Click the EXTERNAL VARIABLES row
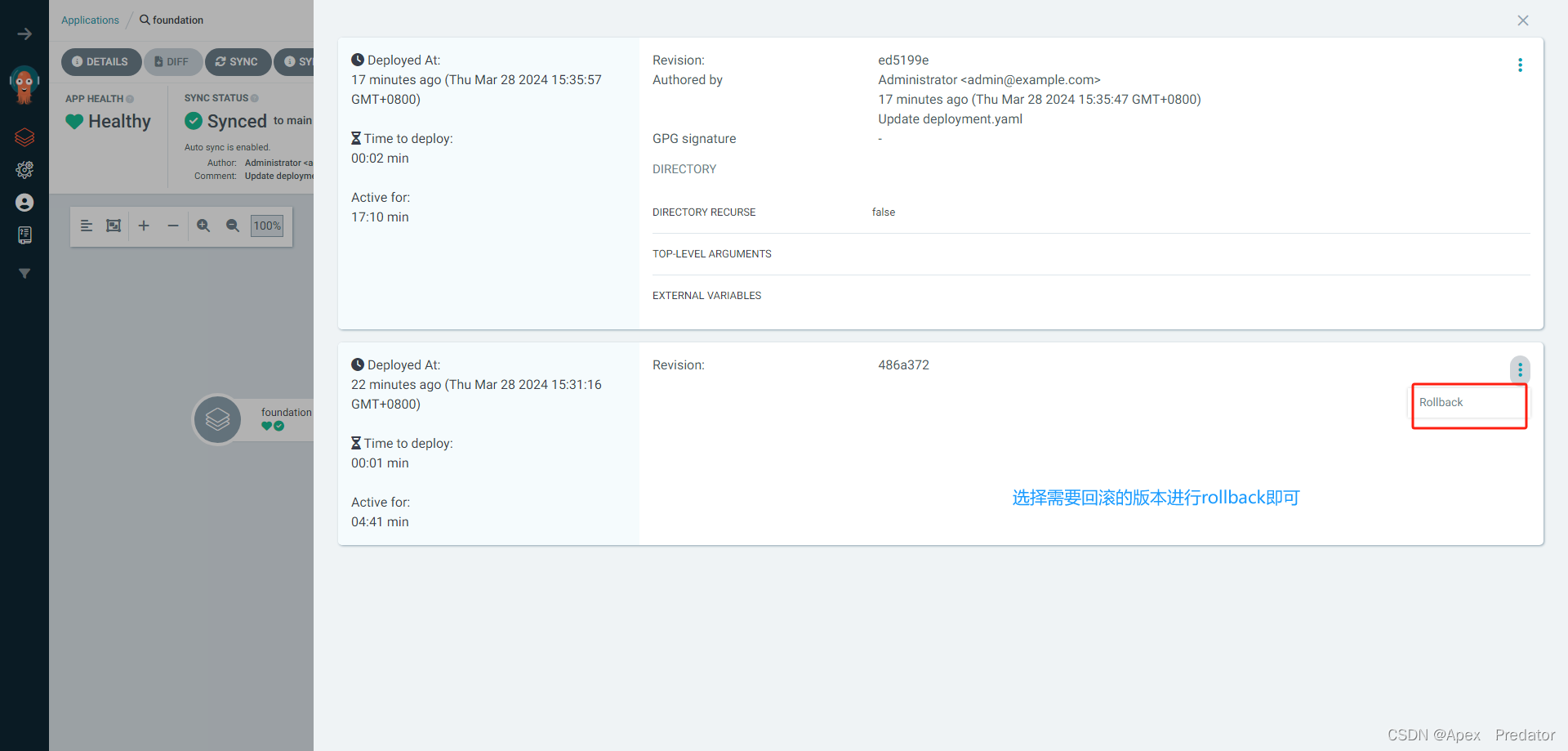 coord(1091,296)
